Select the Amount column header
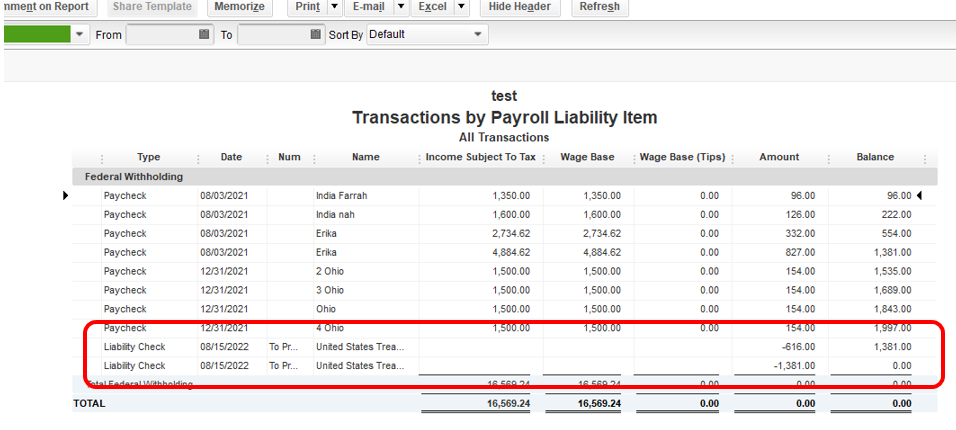This screenshot has width=956, height=430. point(779,157)
